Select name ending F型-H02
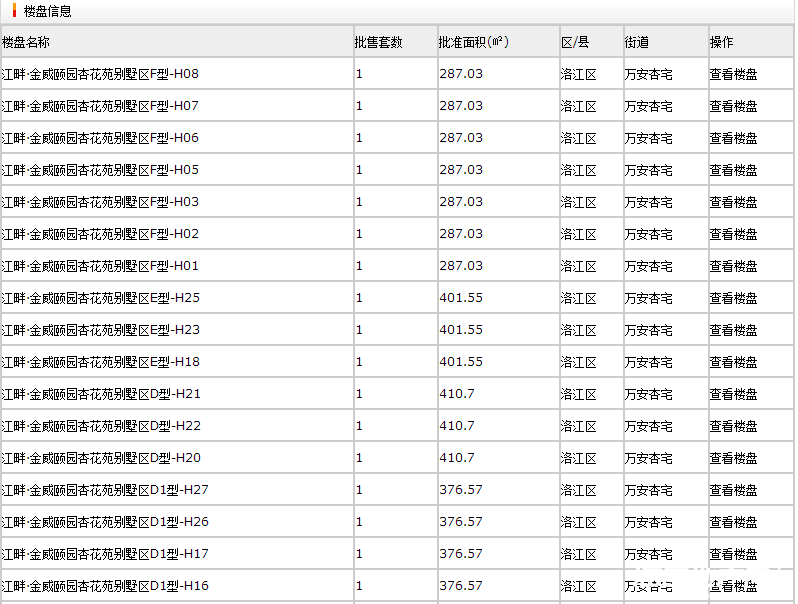The image size is (798, 604). (x=100, y=235)
